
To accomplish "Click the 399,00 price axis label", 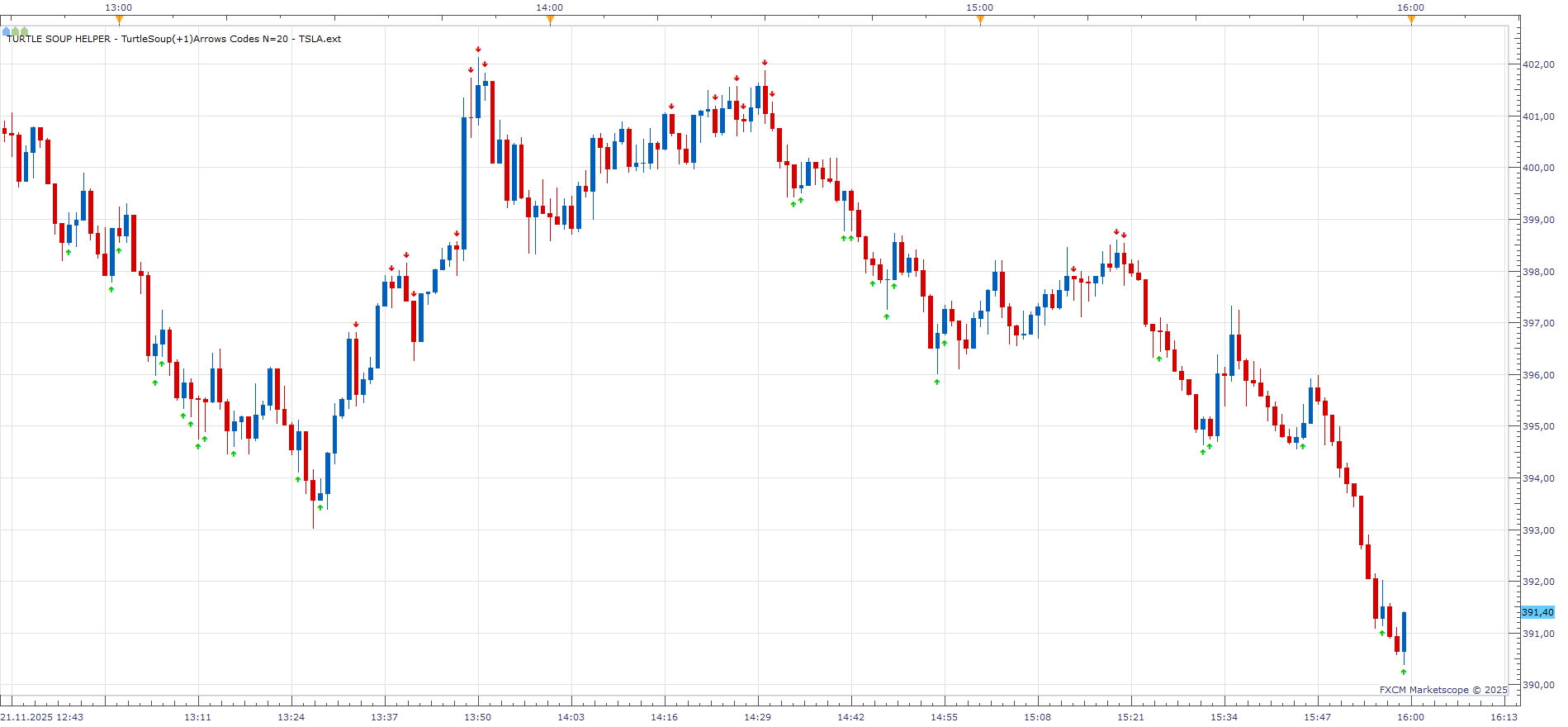I will click(1538, 220).
